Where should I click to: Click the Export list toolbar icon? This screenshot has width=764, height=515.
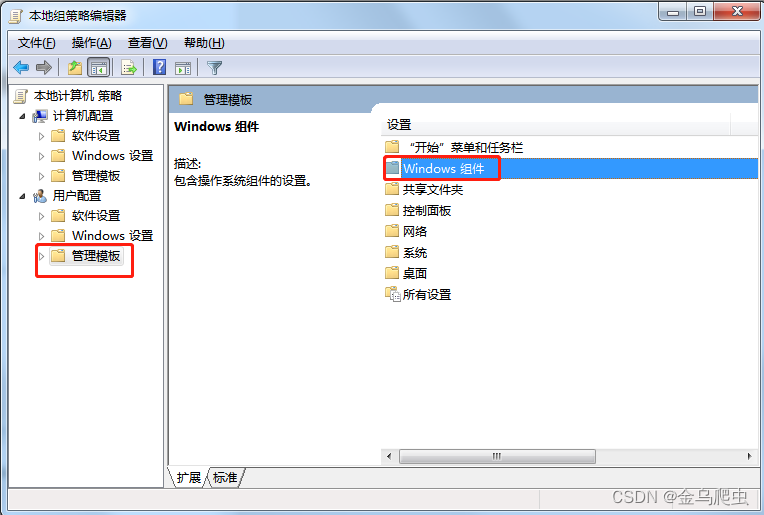(129, 67)
